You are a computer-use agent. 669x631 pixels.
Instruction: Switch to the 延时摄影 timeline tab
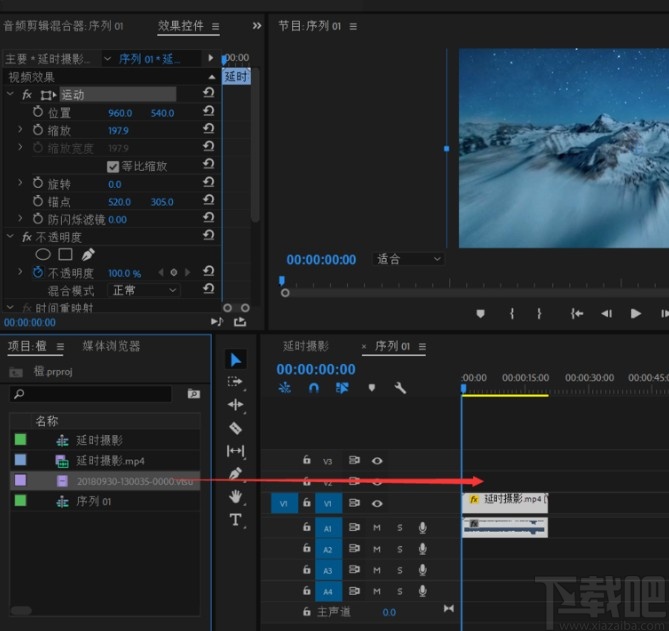click(x=306, y=346)
